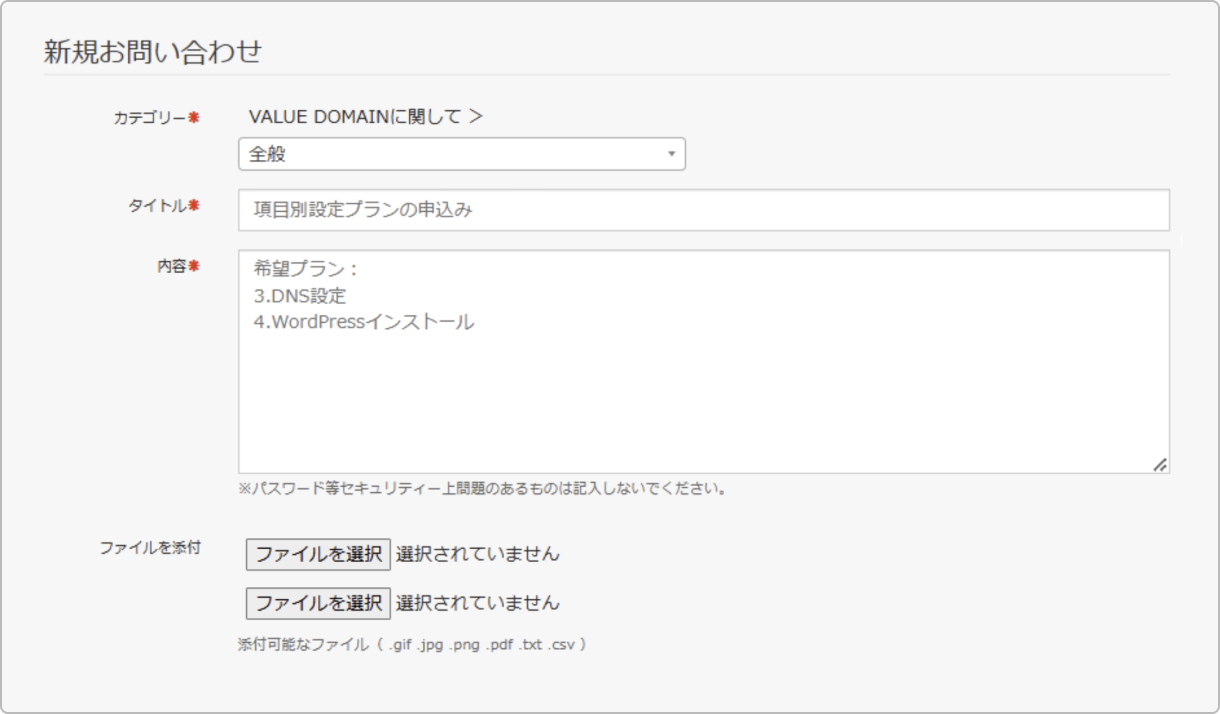
Task: Click the 添付可能なファイル extensions note
Action: click(411, 645)
